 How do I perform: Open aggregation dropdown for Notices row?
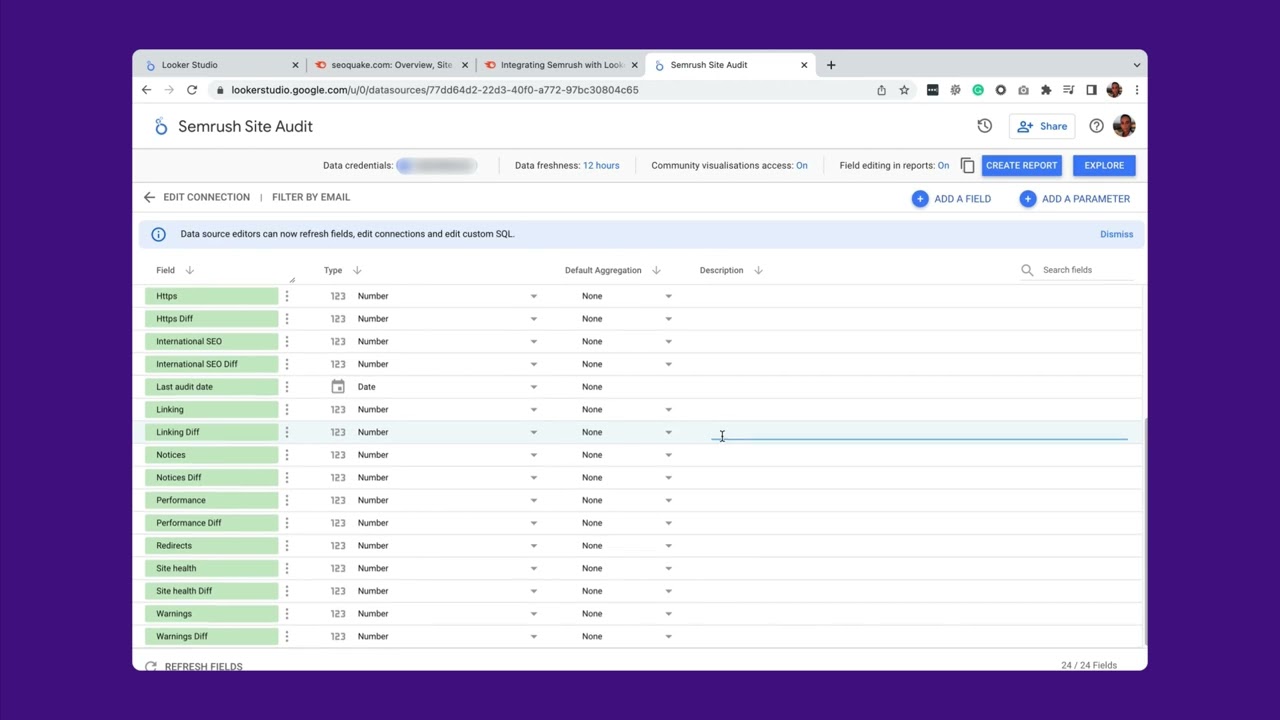coord(668,455)
